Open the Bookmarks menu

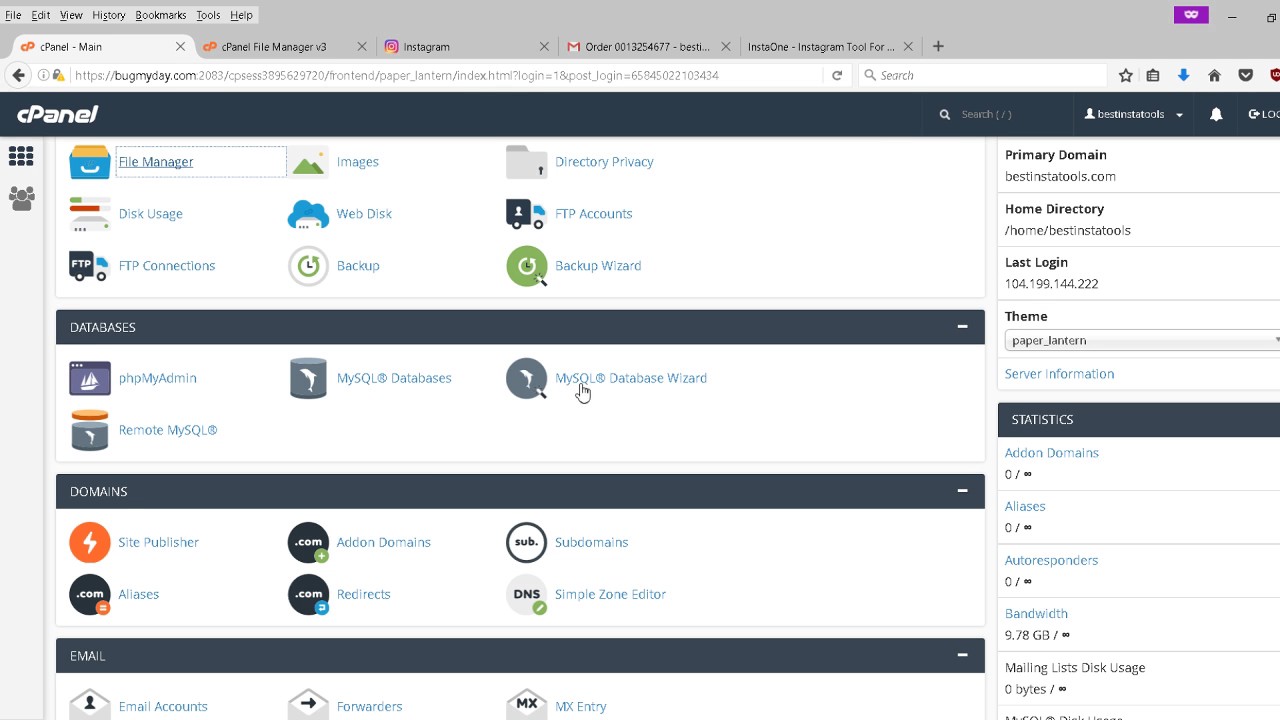click(x=161, y=15)
